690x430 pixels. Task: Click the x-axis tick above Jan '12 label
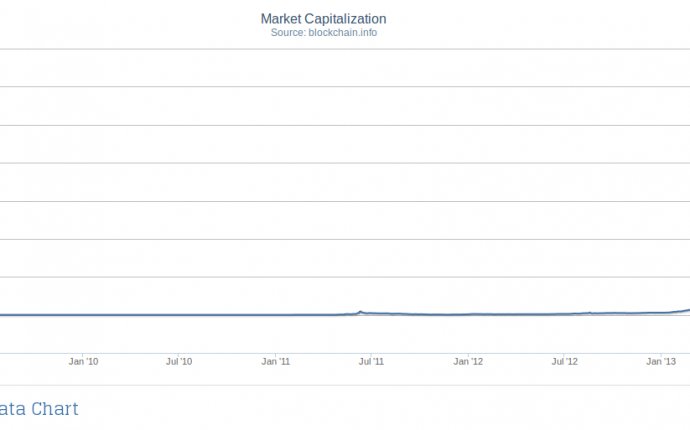(468, 355)
